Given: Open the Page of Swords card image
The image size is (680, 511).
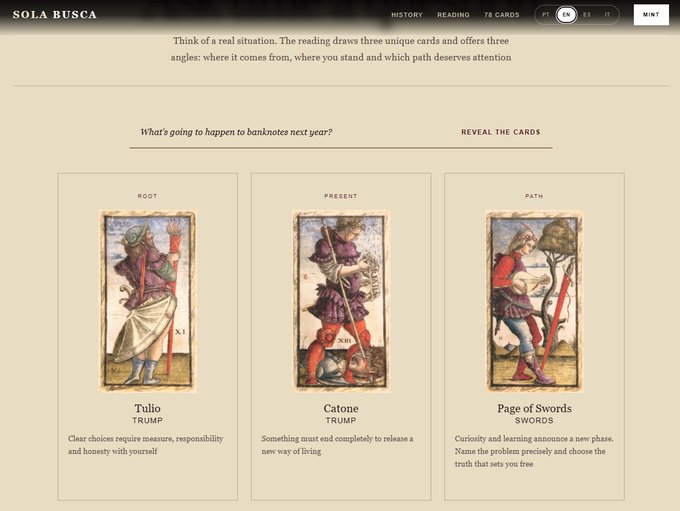Looking at the screenshot, I should [534, 301].
